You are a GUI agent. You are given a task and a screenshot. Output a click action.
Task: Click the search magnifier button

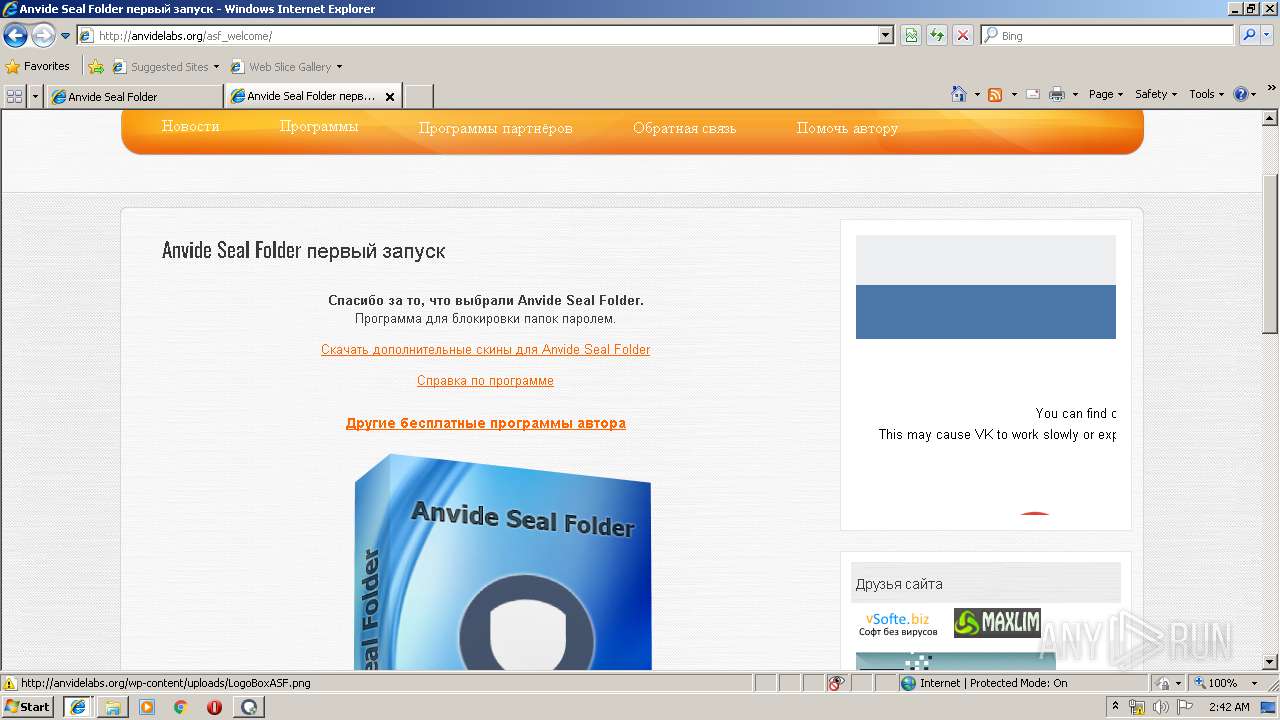pos(1248,35)
